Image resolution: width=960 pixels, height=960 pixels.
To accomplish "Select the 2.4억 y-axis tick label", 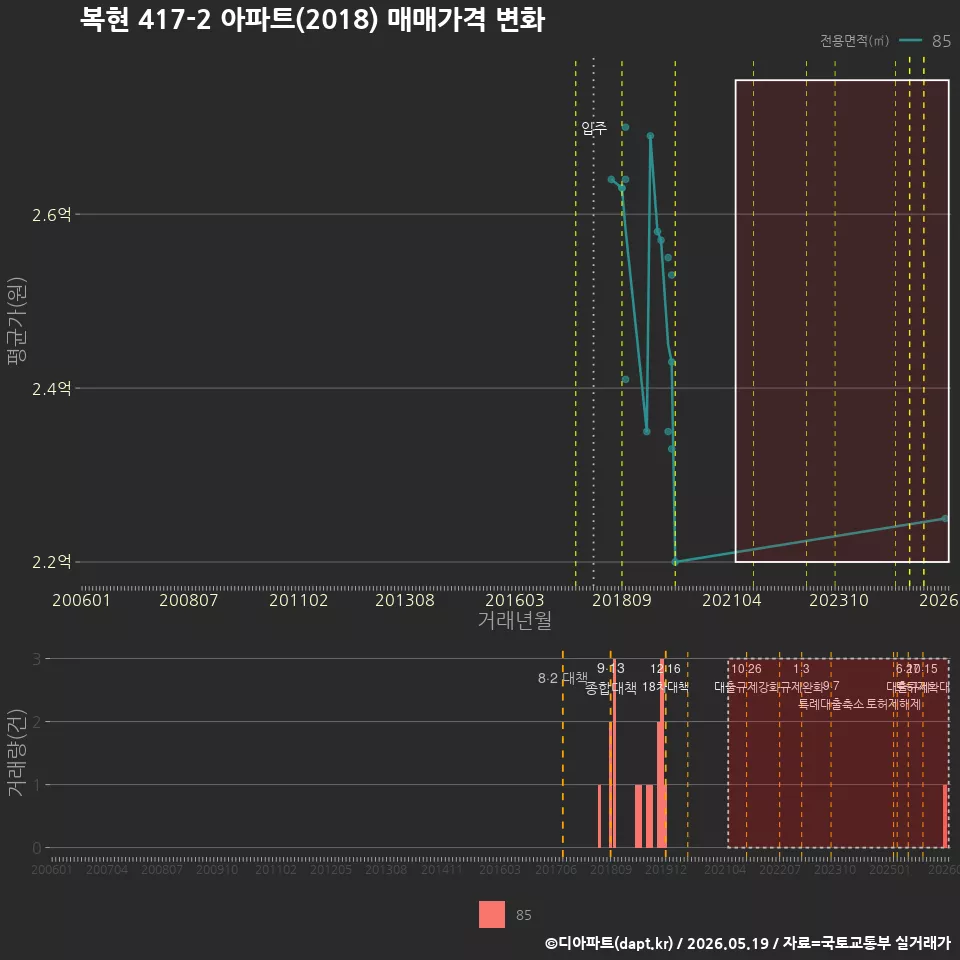I will tap(51, 388).
